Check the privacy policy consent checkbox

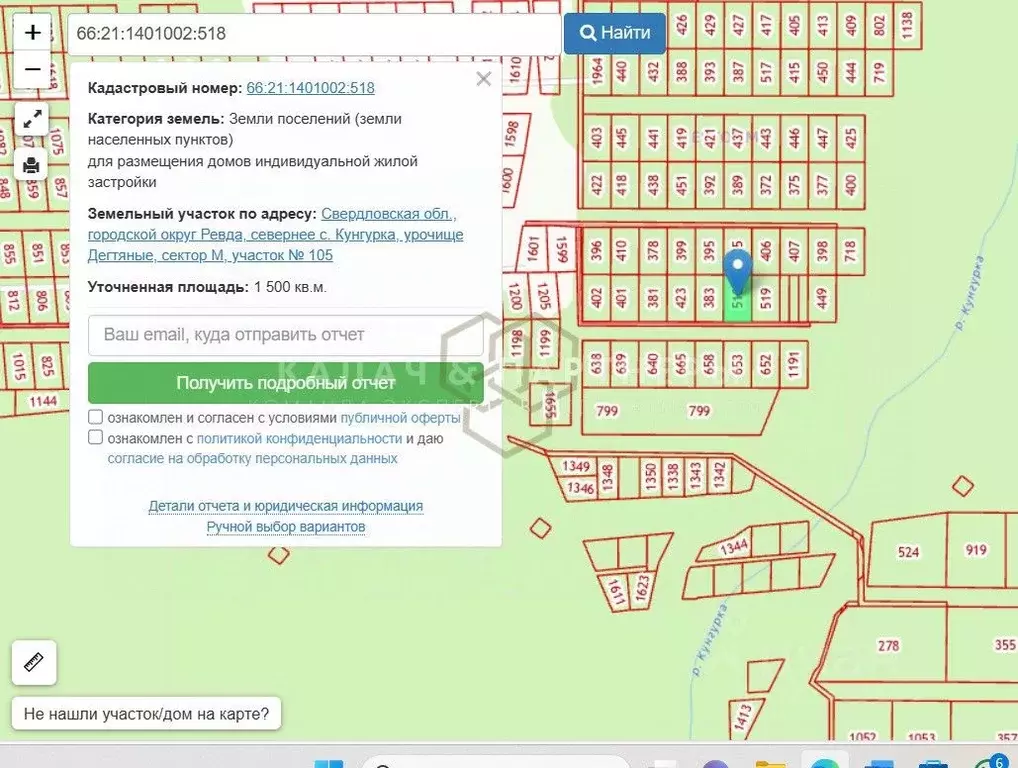coord(95,438)
